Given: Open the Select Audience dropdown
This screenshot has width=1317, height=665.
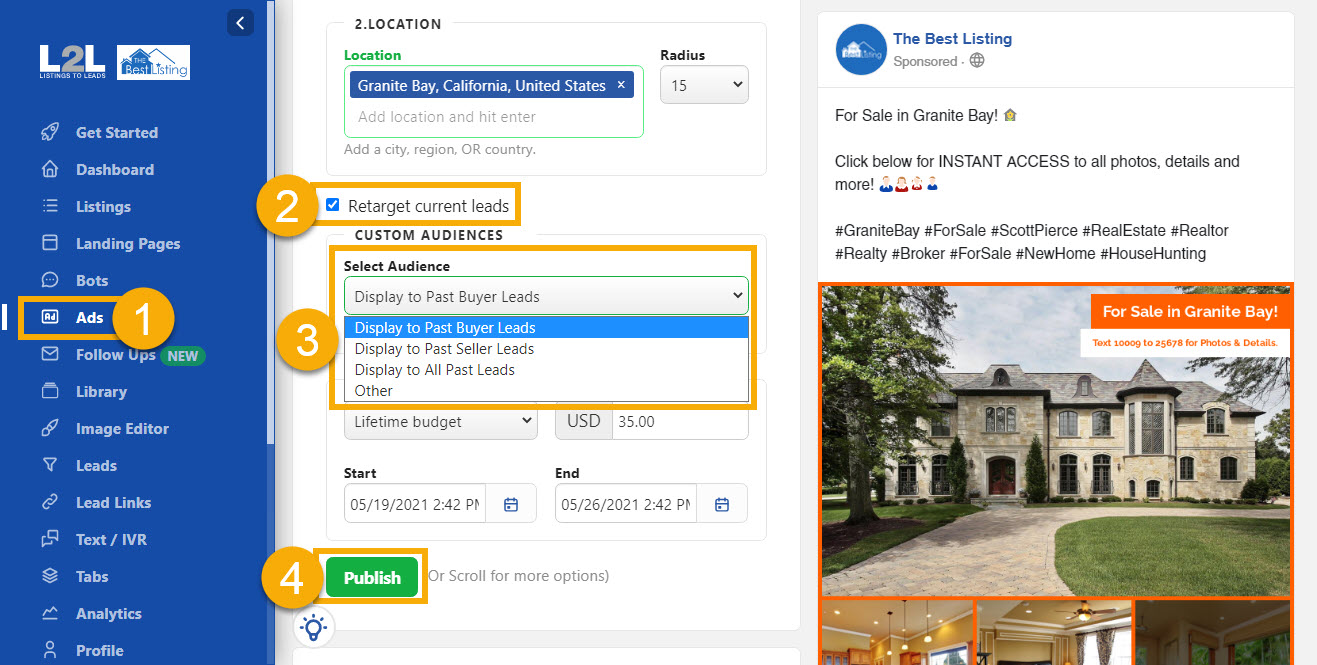Looking at the screenshot, I should 546,296.
